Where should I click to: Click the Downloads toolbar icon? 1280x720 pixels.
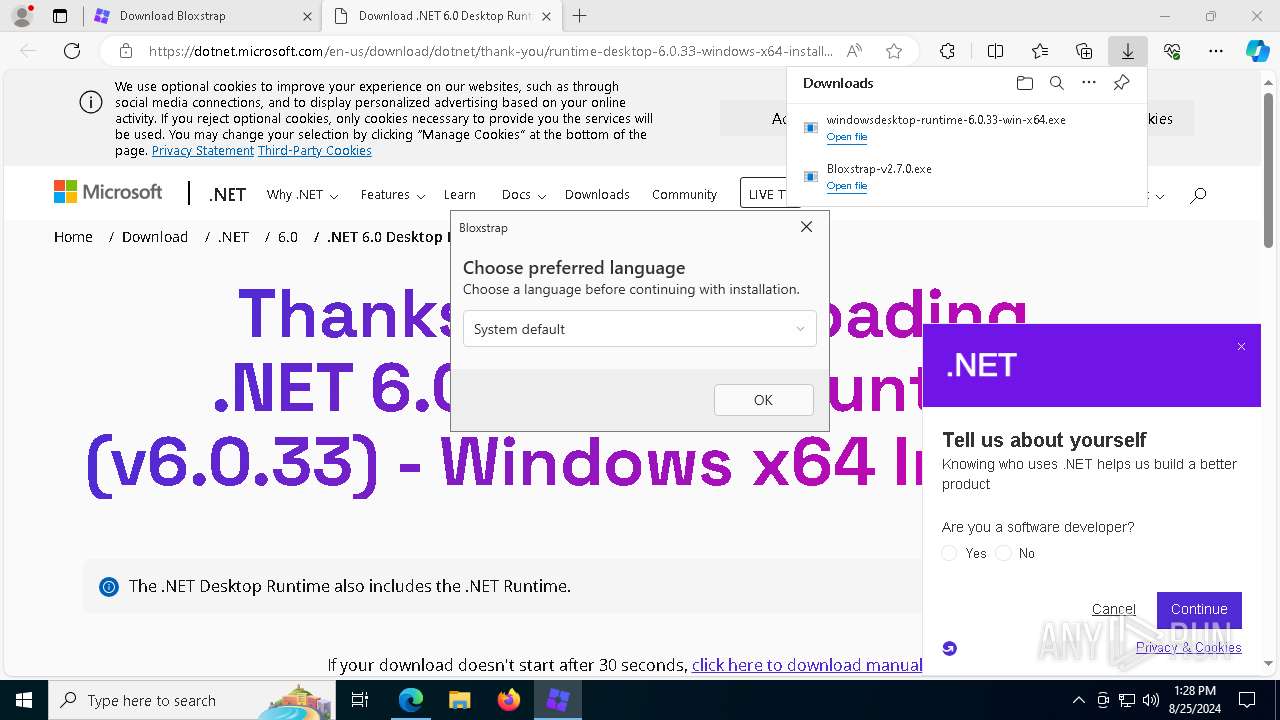(1127, 51)
